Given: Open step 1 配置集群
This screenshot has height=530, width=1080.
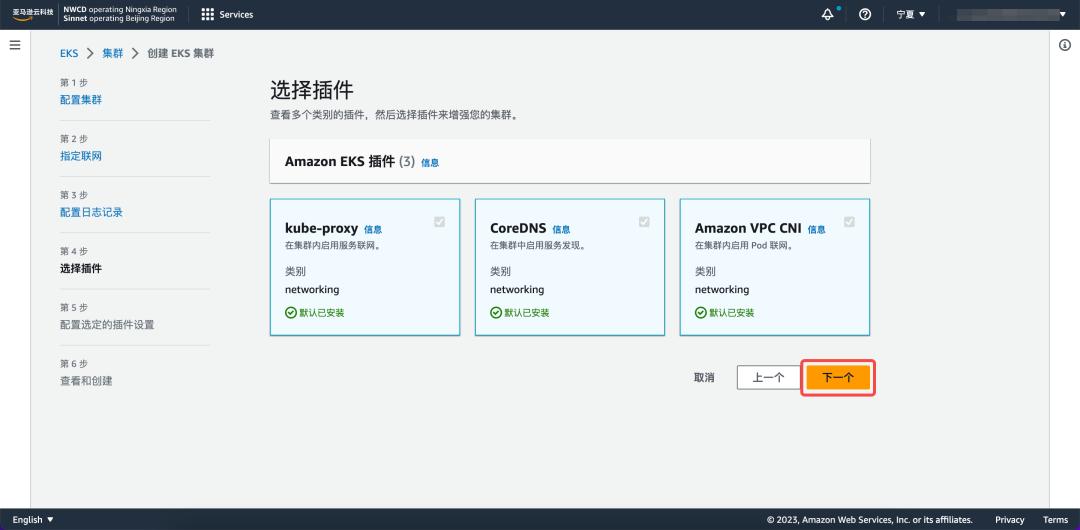Looking at the screenshot, I should click(x=81, y=100).
